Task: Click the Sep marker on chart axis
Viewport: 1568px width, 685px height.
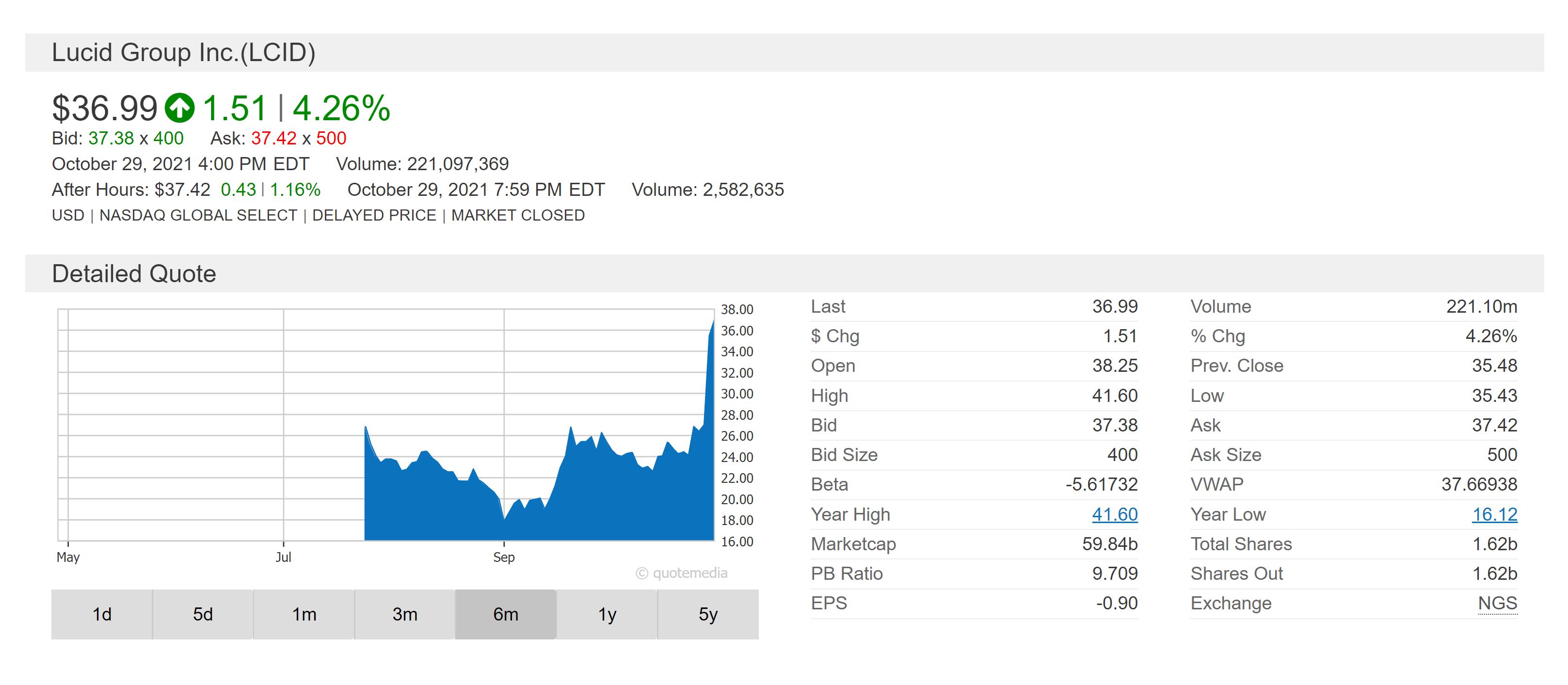Action: point(504,557)
